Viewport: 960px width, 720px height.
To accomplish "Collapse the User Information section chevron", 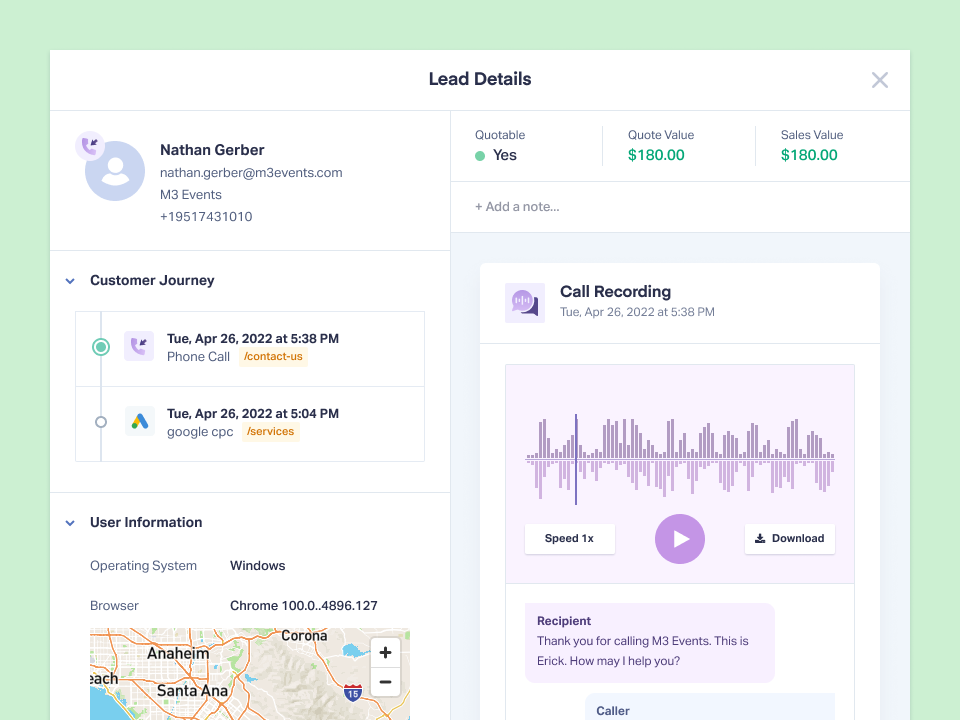I will click(x=70, y=522).
